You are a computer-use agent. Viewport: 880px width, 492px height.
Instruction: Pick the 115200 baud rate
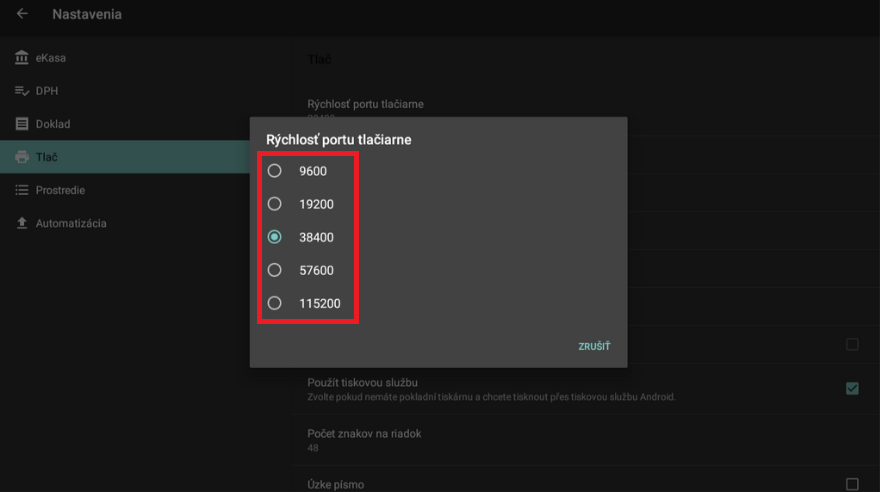[275, 303]
